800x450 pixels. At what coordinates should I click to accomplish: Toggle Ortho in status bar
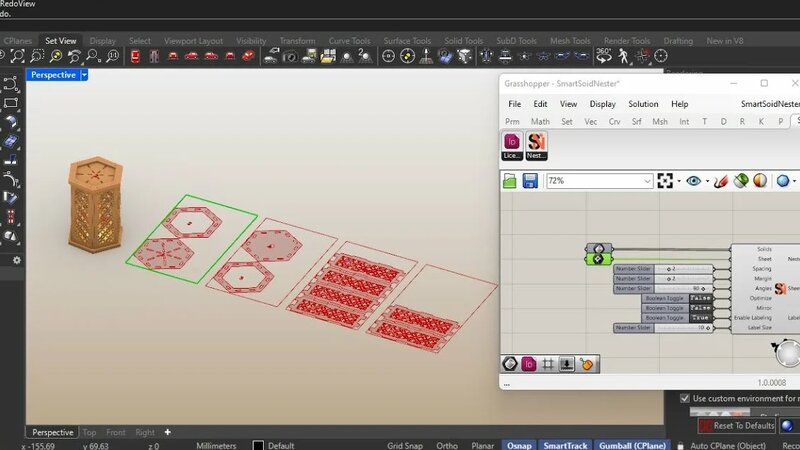point(447,445)
